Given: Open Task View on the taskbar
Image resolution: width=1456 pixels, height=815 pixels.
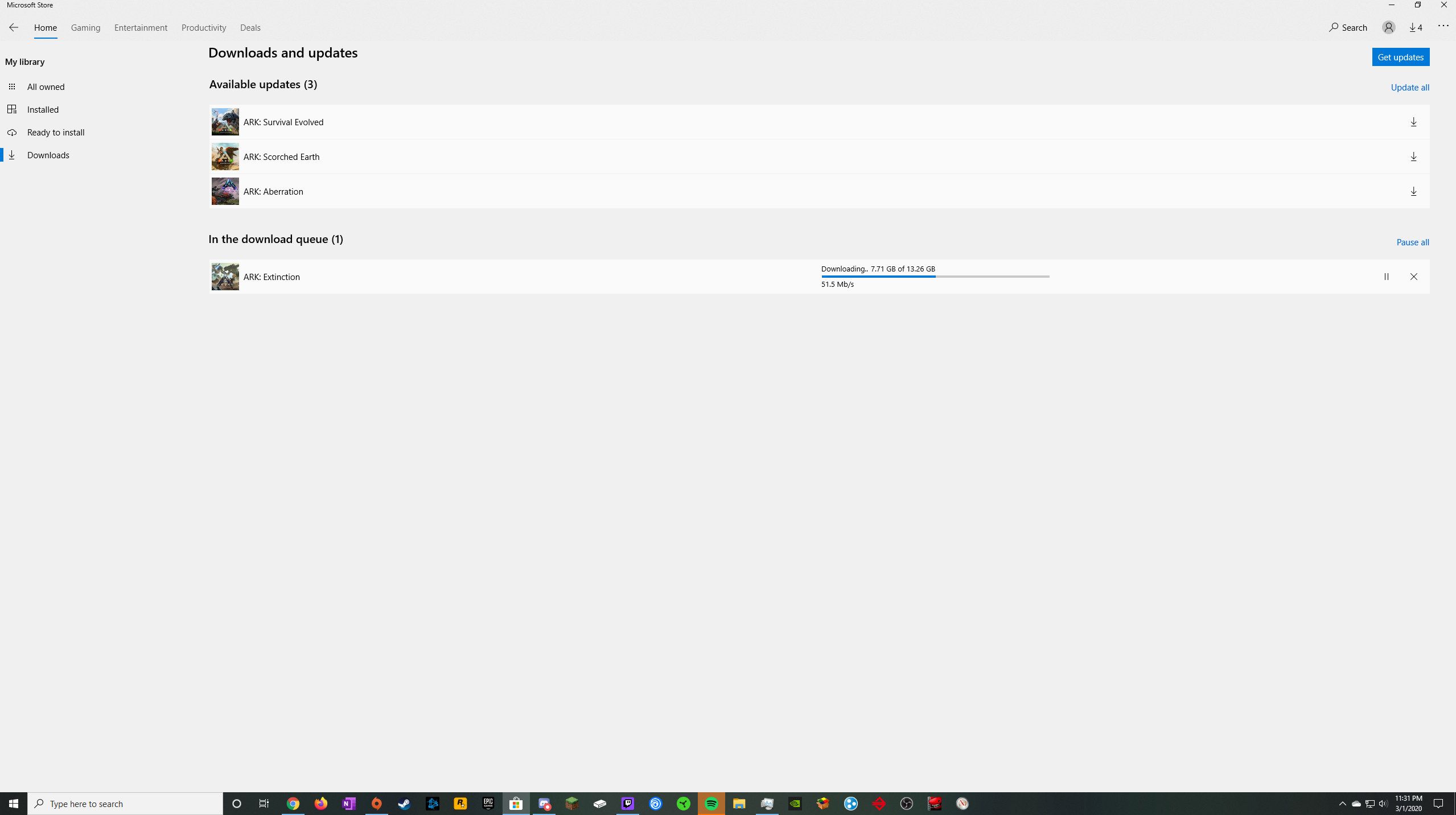Looking at the screenshot, I should click(x=264, y=804).
